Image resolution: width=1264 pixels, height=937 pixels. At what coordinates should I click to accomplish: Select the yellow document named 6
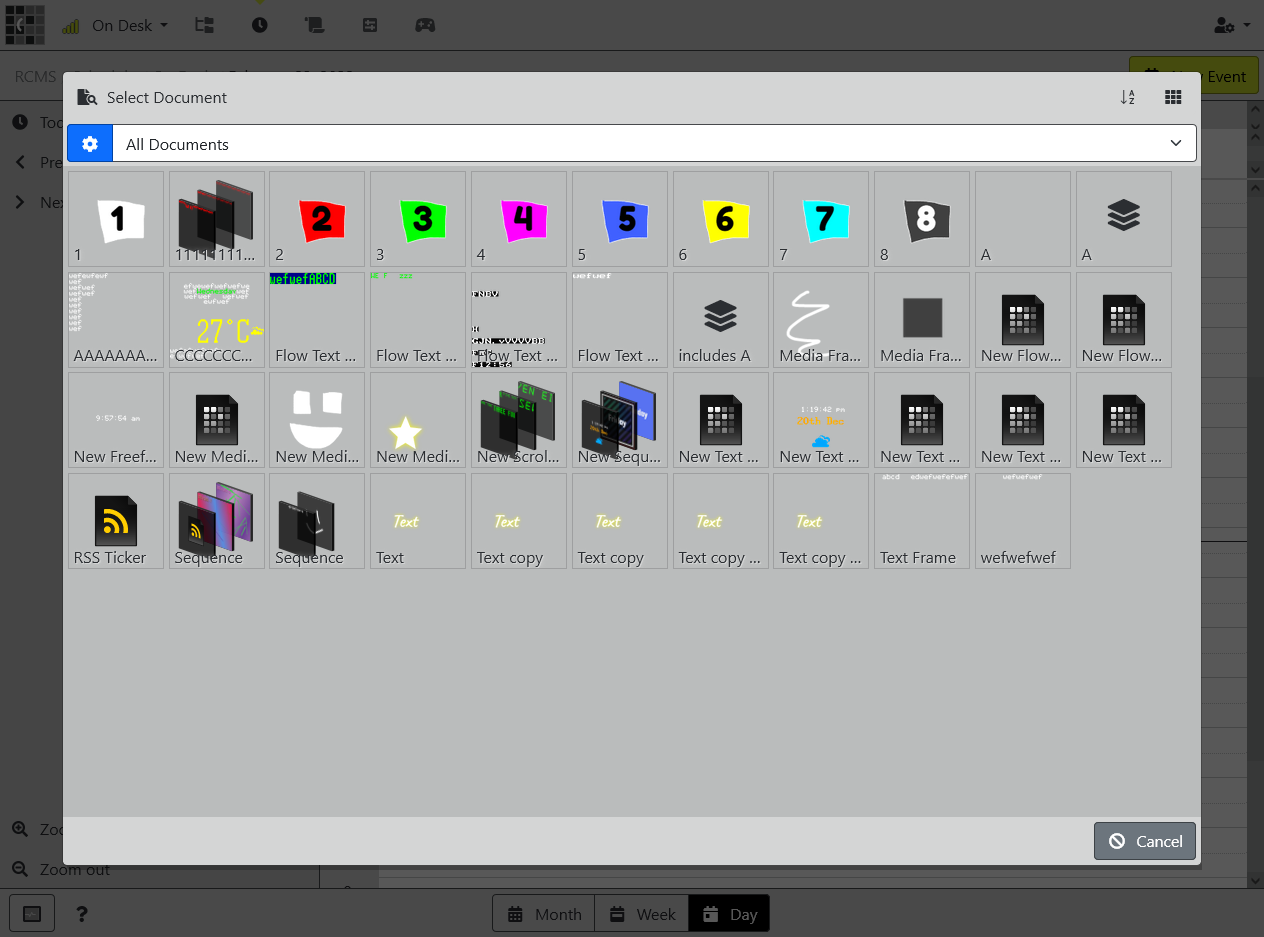(x=721, y=219)
